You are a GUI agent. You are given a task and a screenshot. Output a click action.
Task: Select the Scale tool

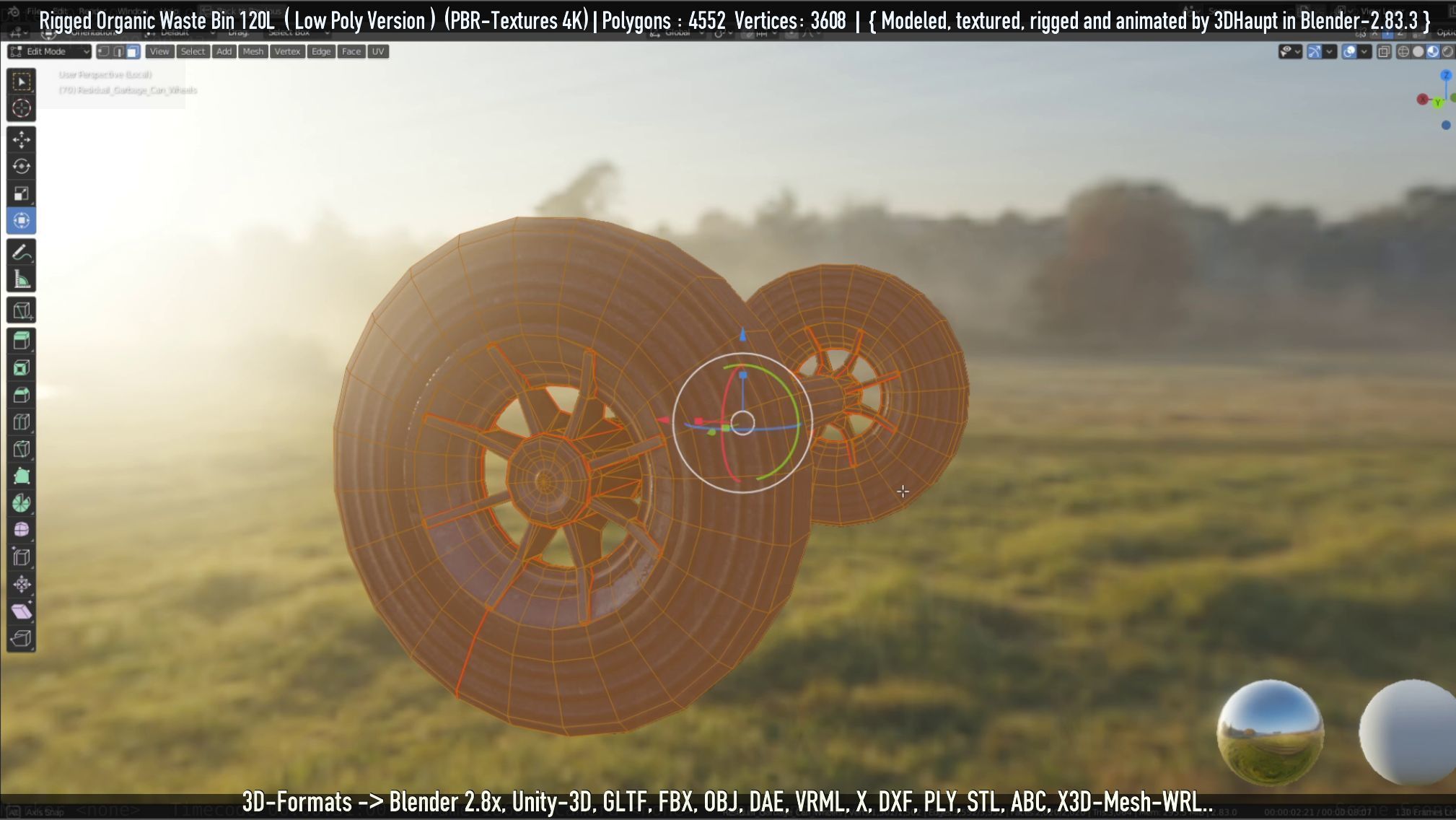21,193
